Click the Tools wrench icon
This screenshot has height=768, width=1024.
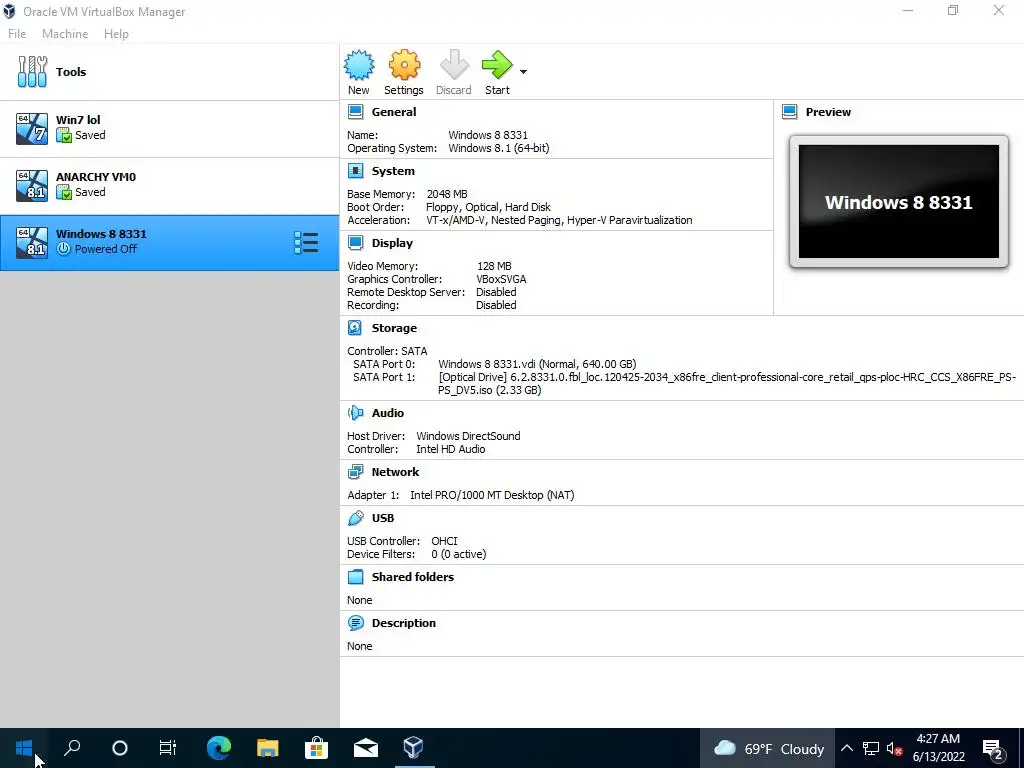pyautogui.click(x=32, y=72)
